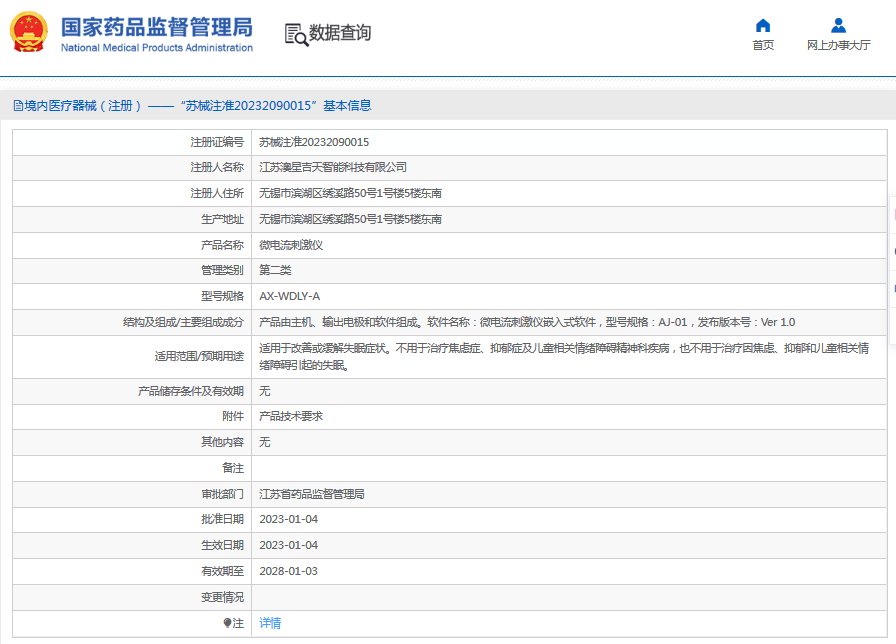The width and height of the screenshot is (896, 644).
Task: Click the 型号规格 value AX-WDLY-A
Action: point(290,296)
